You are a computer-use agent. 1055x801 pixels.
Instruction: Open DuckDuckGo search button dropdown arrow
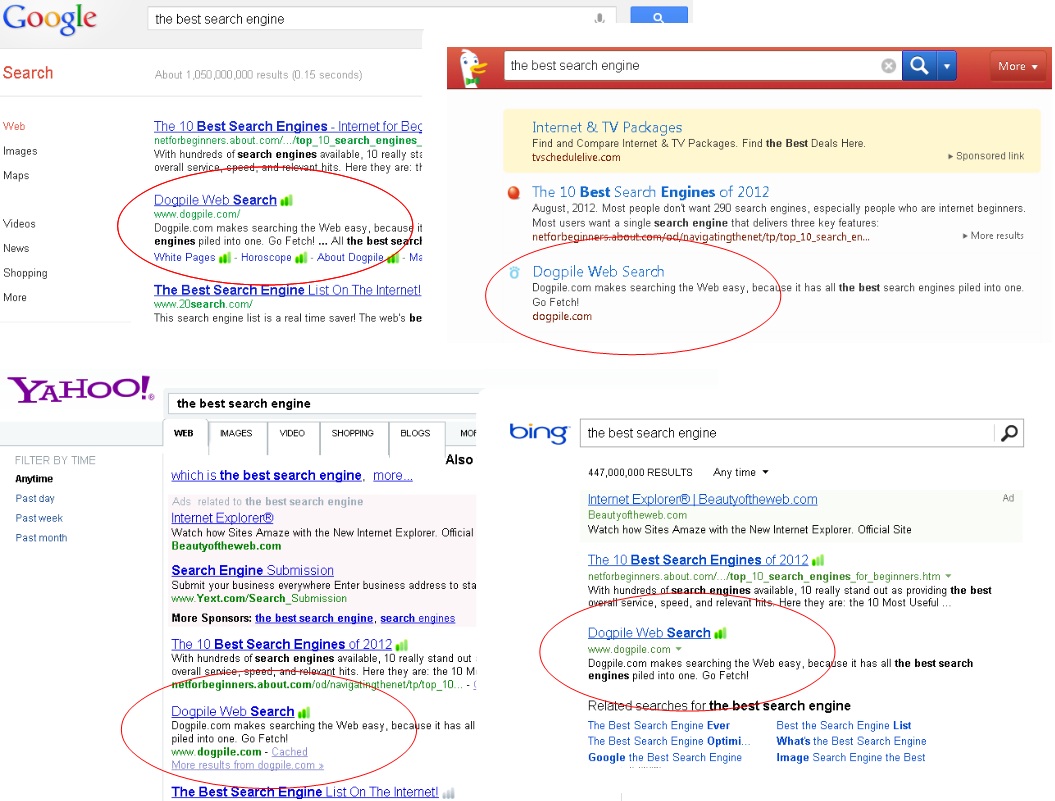coord(947,66)
